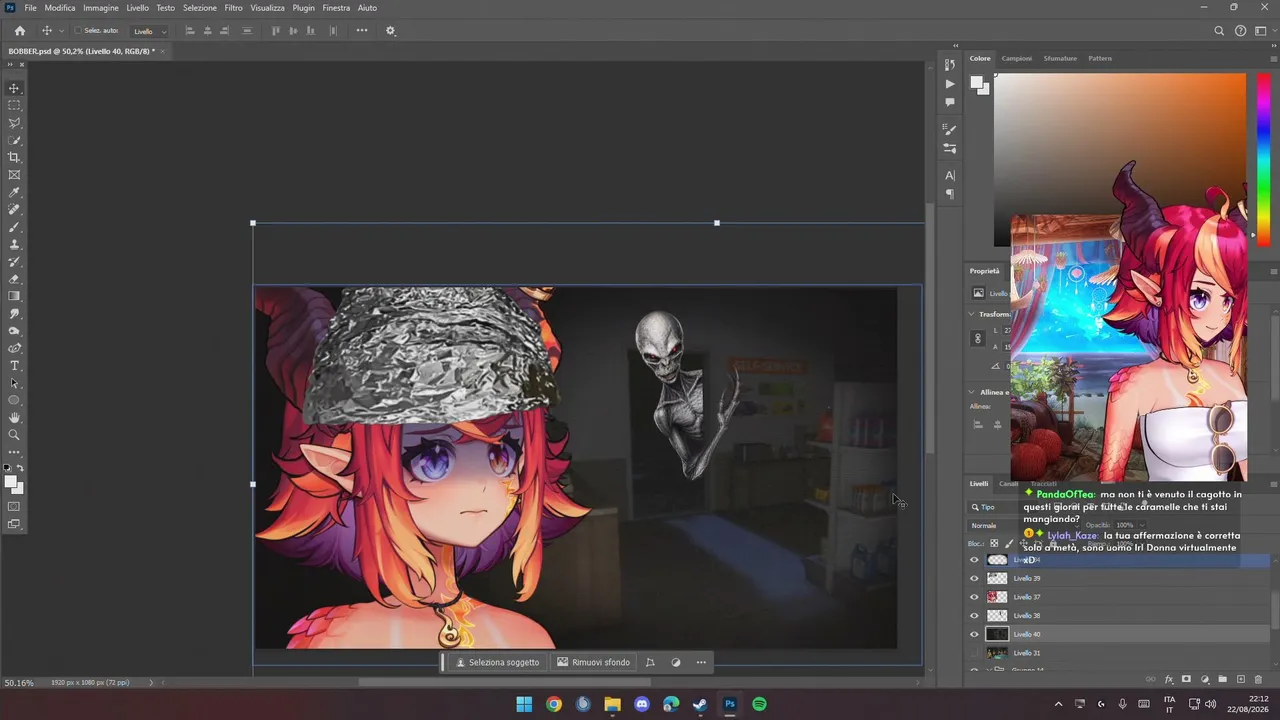Go to the Home screen
This screenshot has height=720, width=1280.
tap(19, 31)
